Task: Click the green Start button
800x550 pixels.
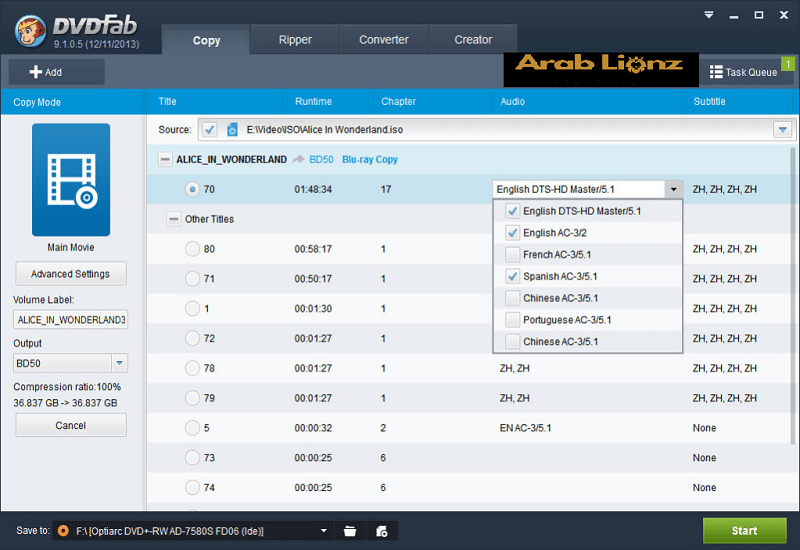Action: pyautogui.click(x=744, y=531)
